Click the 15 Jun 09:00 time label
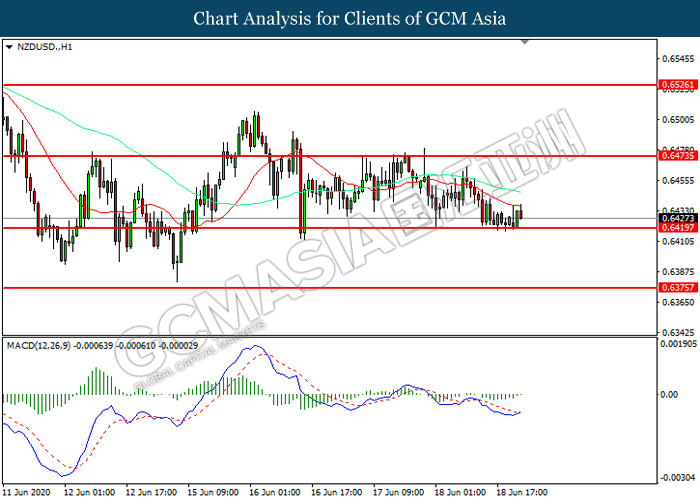 (x=213, y=492)
